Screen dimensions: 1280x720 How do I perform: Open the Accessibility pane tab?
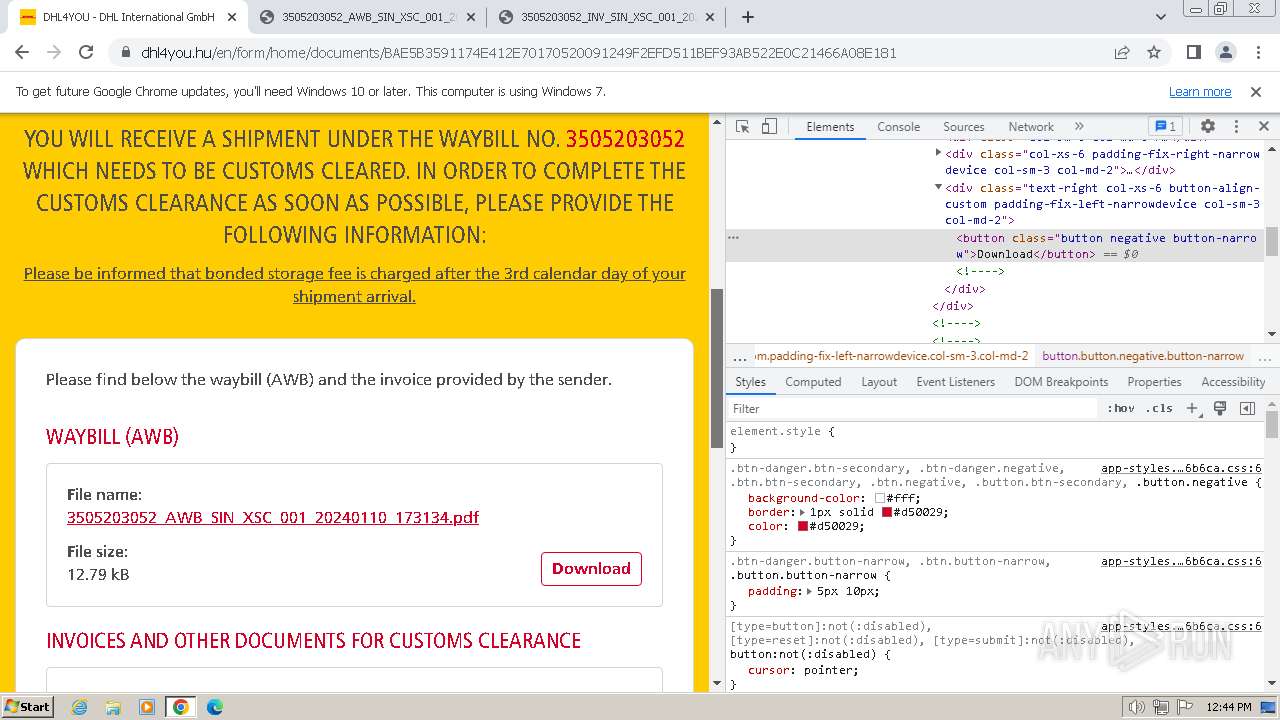1233,382
